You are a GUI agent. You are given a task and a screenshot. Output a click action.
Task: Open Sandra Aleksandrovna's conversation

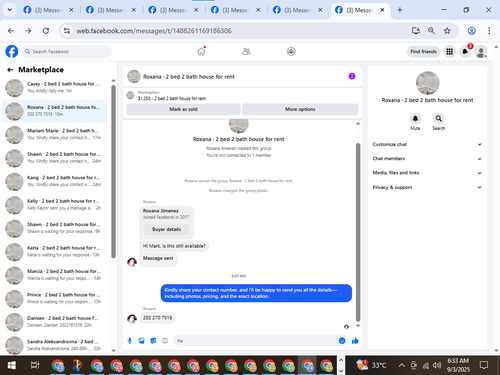point(55,345)
